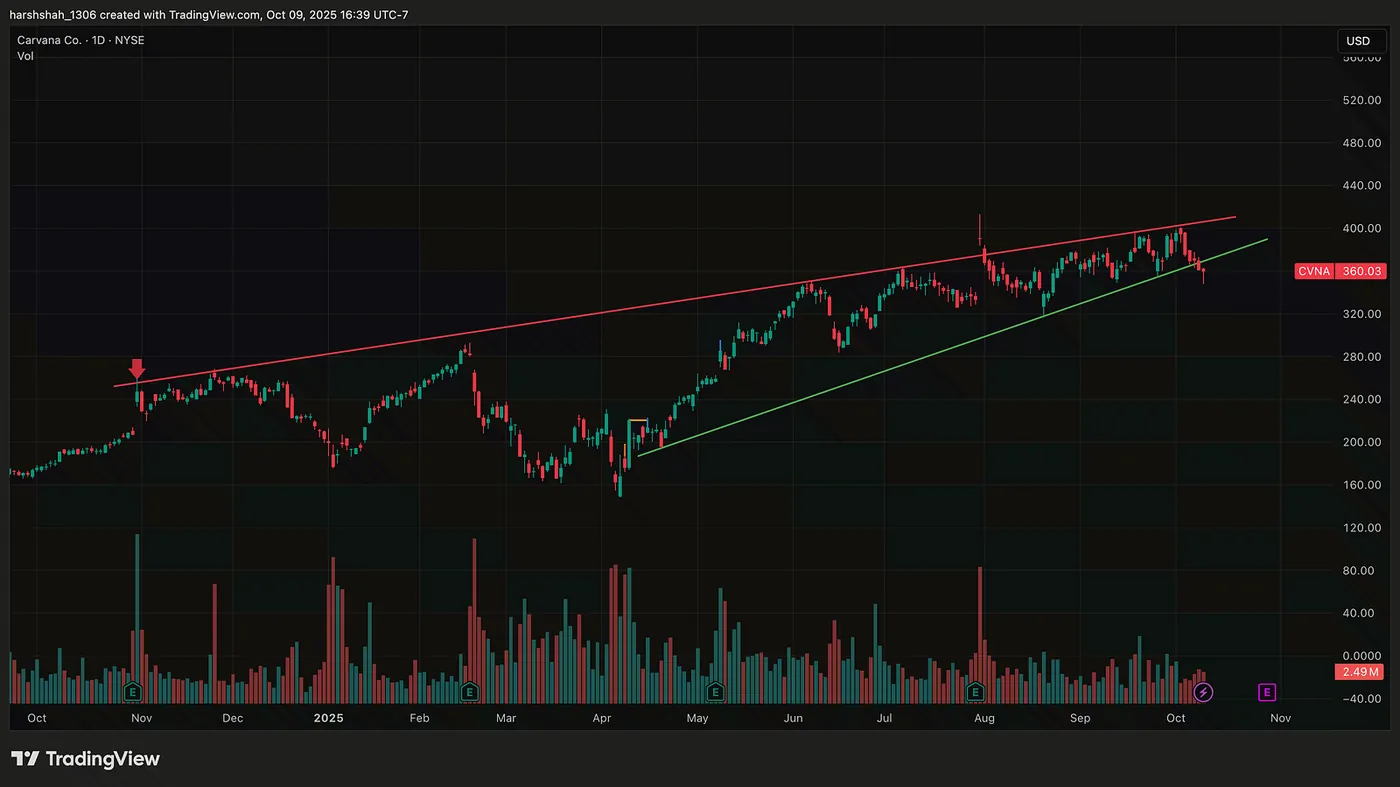Viewport: 1400px width, 787px height.
Task: Click the 200.00 price axis label
Action: (1362, 443)
